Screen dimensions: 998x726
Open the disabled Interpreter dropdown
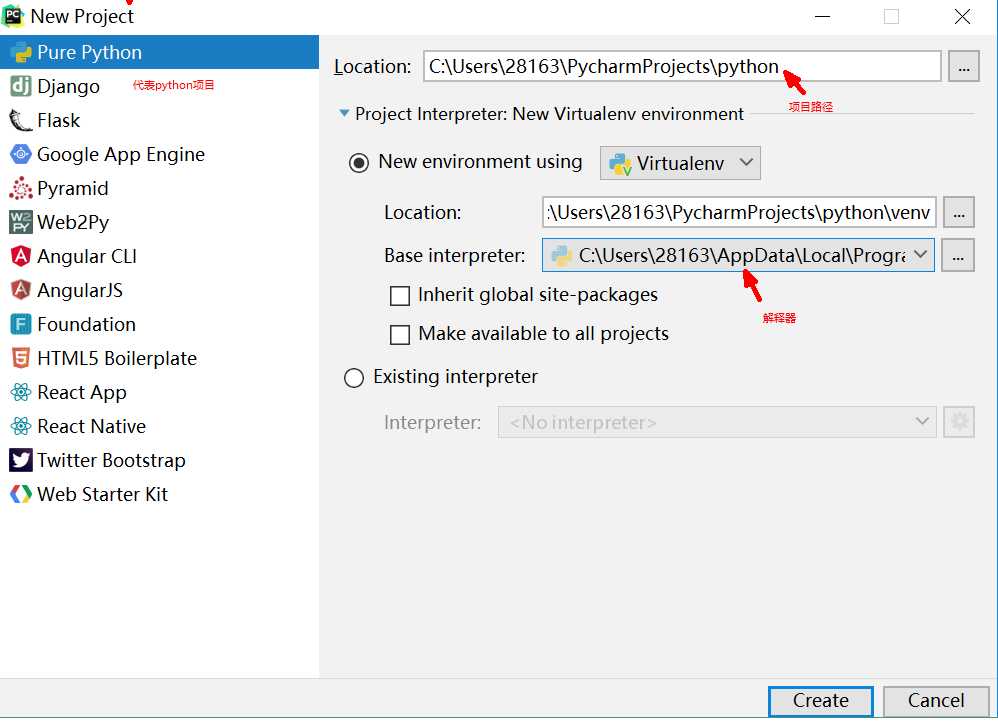[x=717, y=422]
